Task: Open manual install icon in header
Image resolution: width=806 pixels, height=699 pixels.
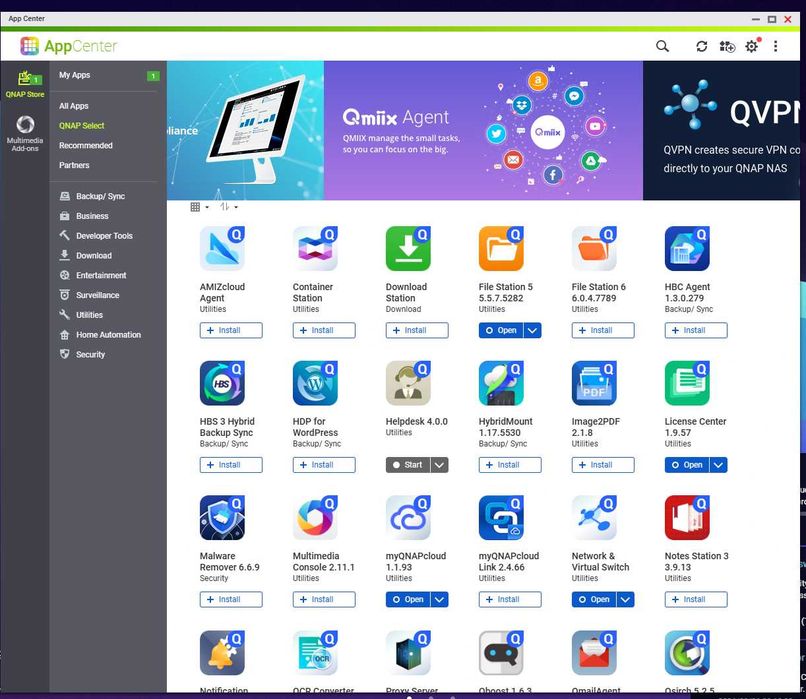Action: pyautogui.click(x=727, y=46)
